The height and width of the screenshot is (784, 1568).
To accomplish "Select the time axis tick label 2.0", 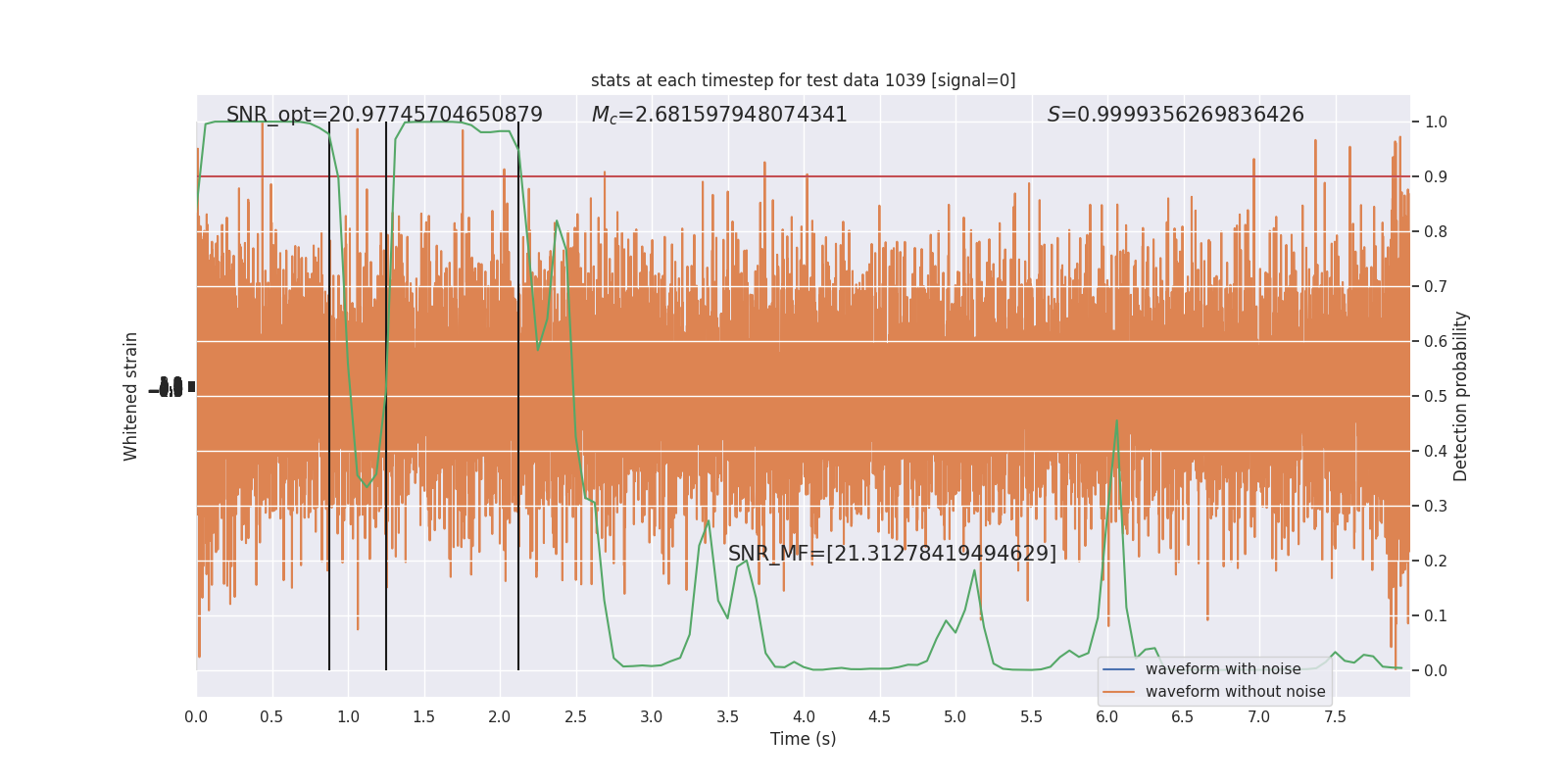I will click(500, 716).
